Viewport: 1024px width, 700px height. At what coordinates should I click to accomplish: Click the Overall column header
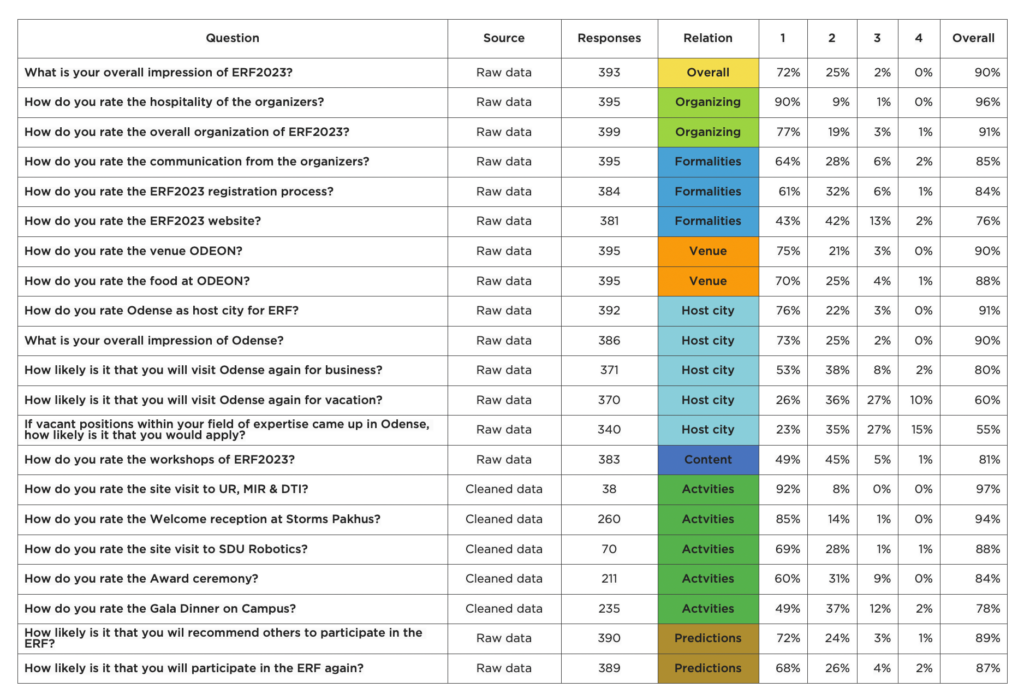(x=973, y=38)
